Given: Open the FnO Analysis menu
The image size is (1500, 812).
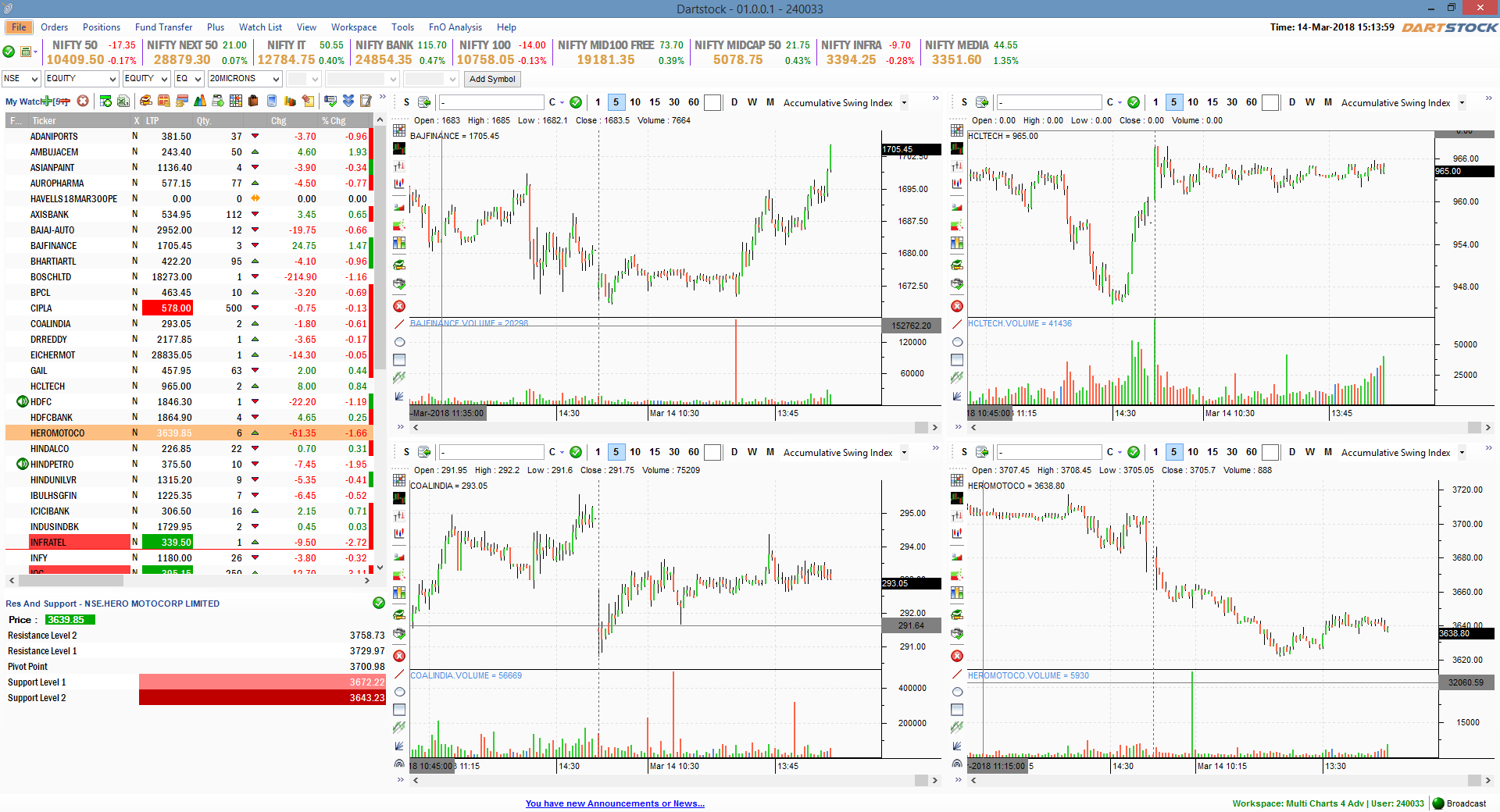Looking at the screenshot, I should (455, 27).
